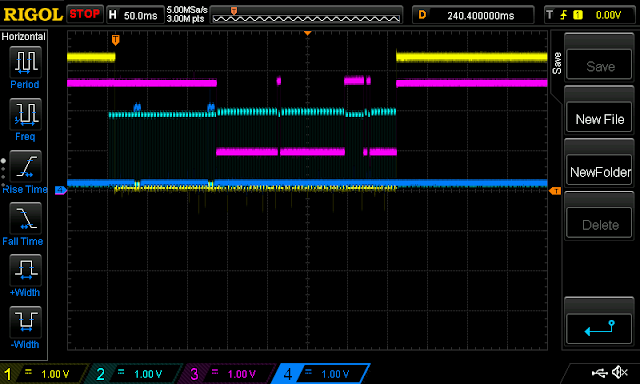This screenshot has height=384, width=640.
Task: Click the 5.00MSa/s sample rate readout
Action: pyautogui.click(x=187, y=10)
